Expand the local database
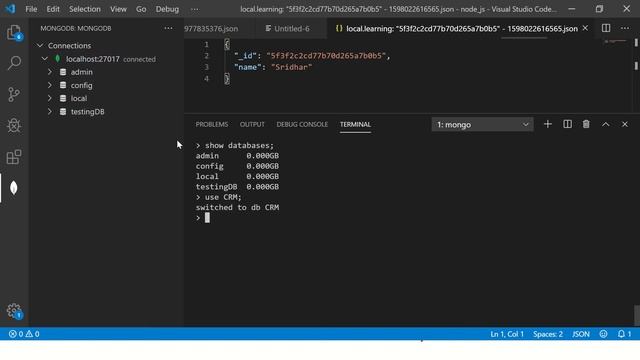Image resolution: width=640 pixels, height=360 pixels. pyautogui.click(x=50, y=98)
